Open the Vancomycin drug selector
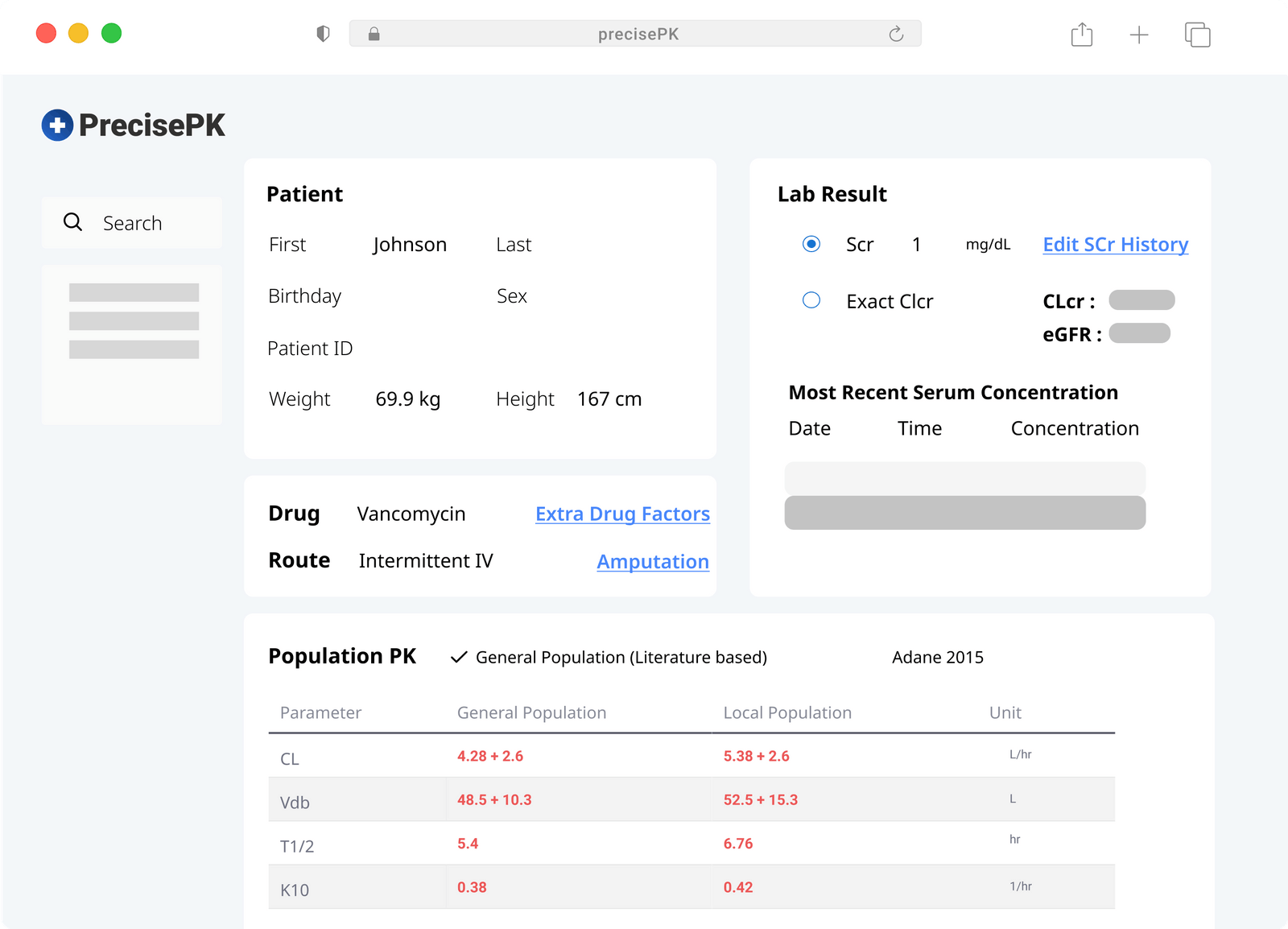The width and height of the screenshot is (1288, 929). coord(411,514)
